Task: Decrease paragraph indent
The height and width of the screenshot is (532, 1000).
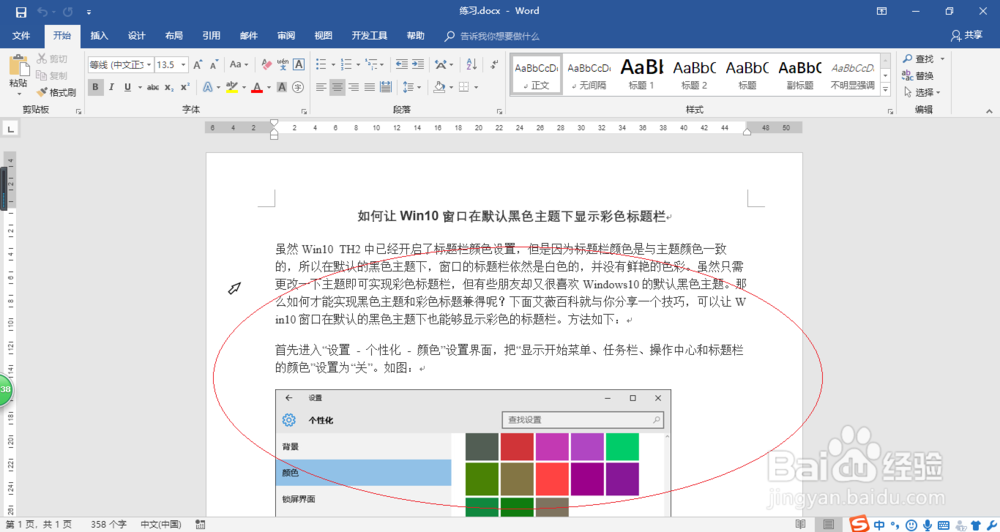Action: pyautogui.click(x=402, y=64)
